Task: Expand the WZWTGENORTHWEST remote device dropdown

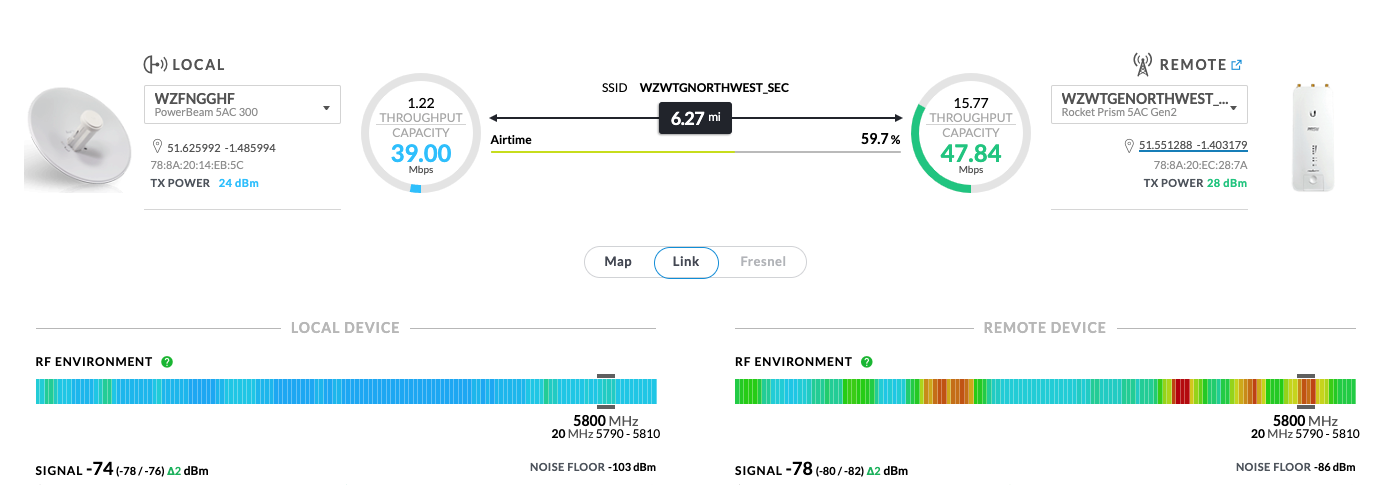Action: pos(1235,107)
